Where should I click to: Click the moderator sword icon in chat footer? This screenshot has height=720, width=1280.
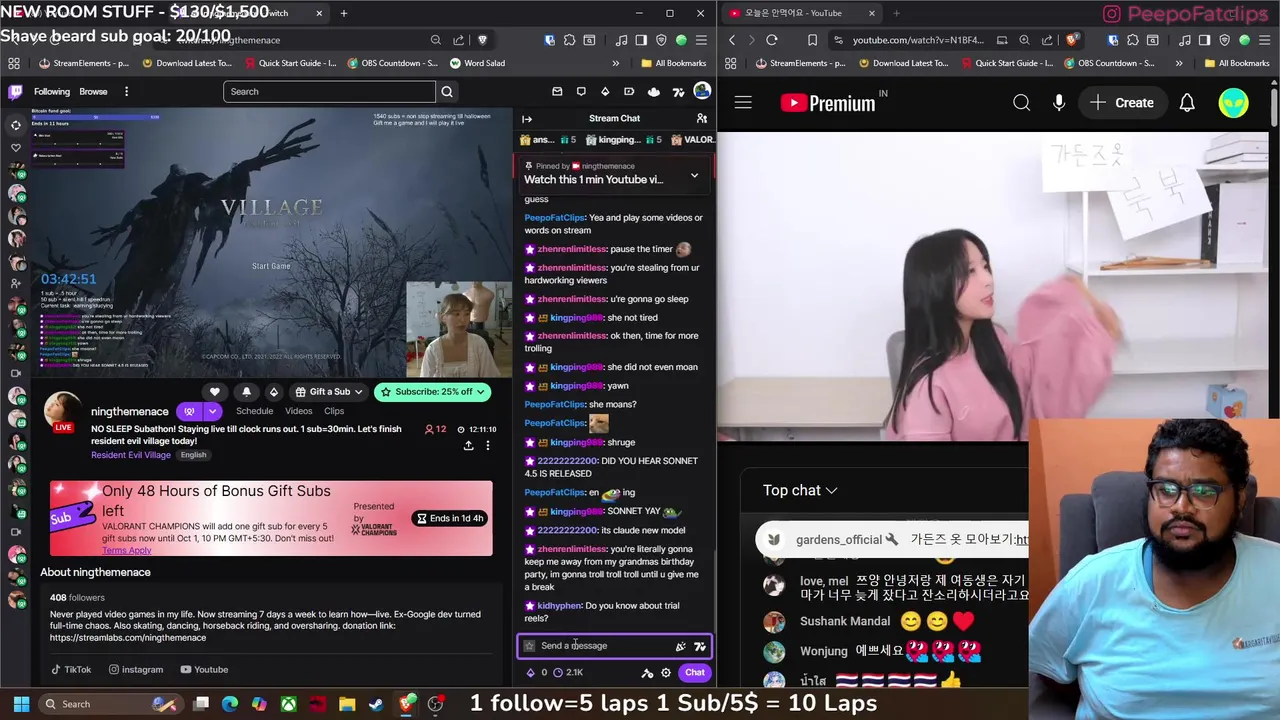click(x=647, y=673)
